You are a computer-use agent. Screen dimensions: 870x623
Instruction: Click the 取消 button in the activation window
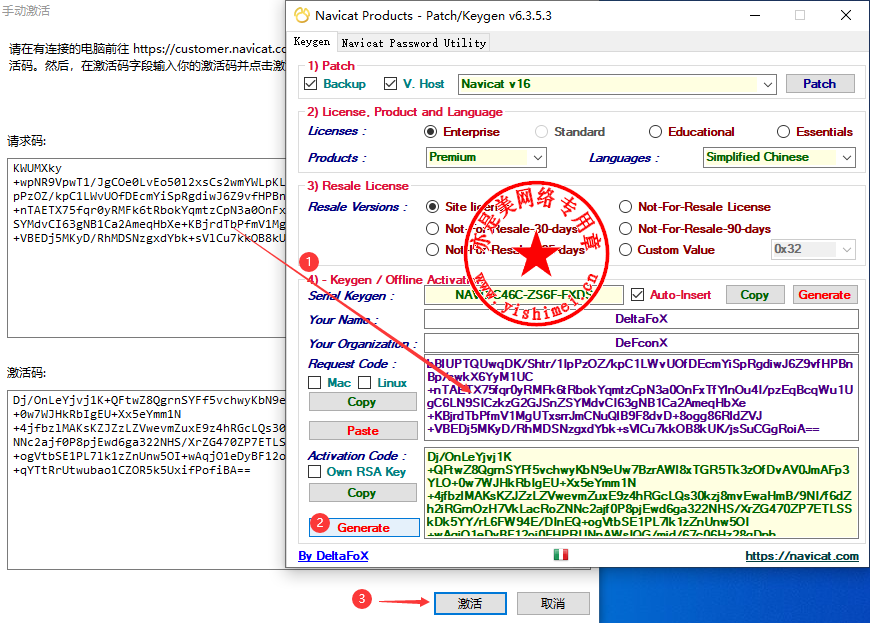pos(553,604)
